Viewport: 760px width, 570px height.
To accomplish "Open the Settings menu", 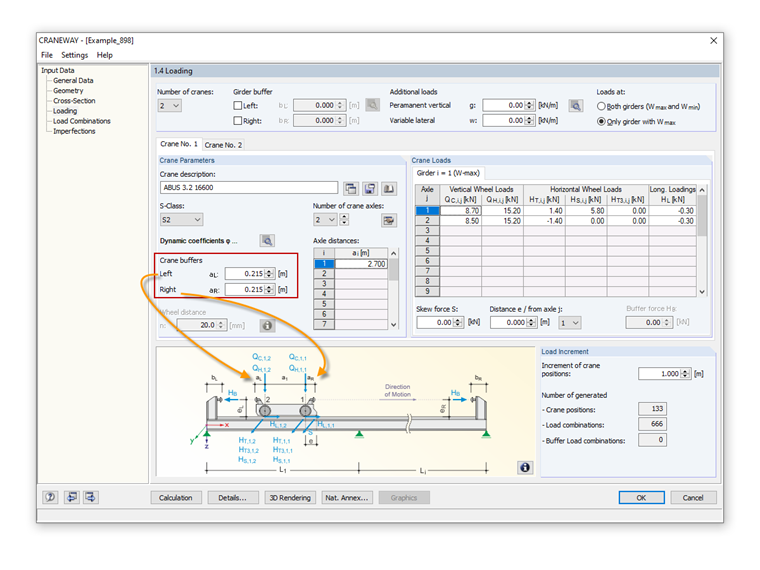I will click(x=74, y=55).
